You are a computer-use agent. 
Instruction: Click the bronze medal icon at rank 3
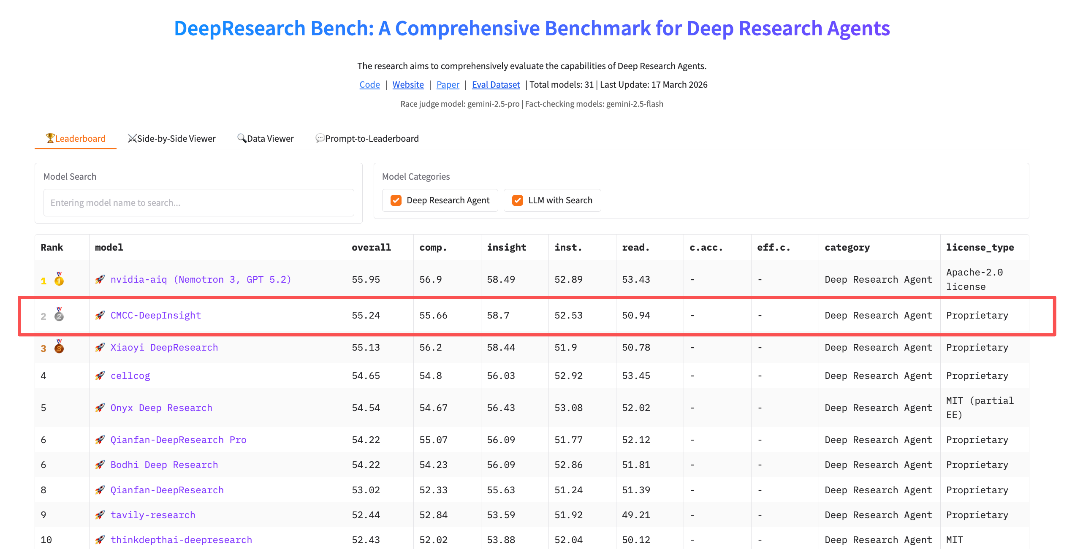pyautogui.click(x=59, y=347)
